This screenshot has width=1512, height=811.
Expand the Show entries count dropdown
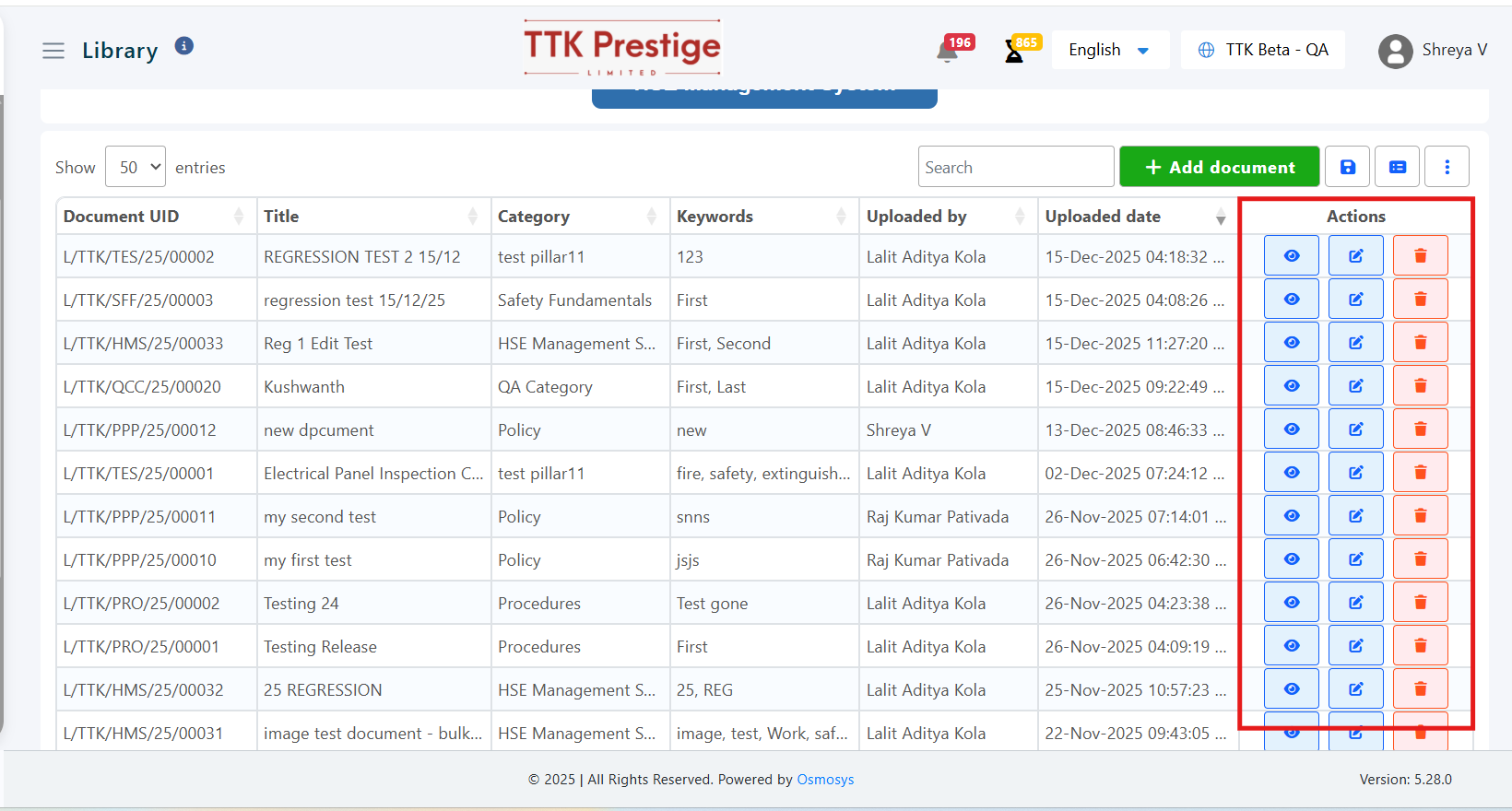pos(136,167)
